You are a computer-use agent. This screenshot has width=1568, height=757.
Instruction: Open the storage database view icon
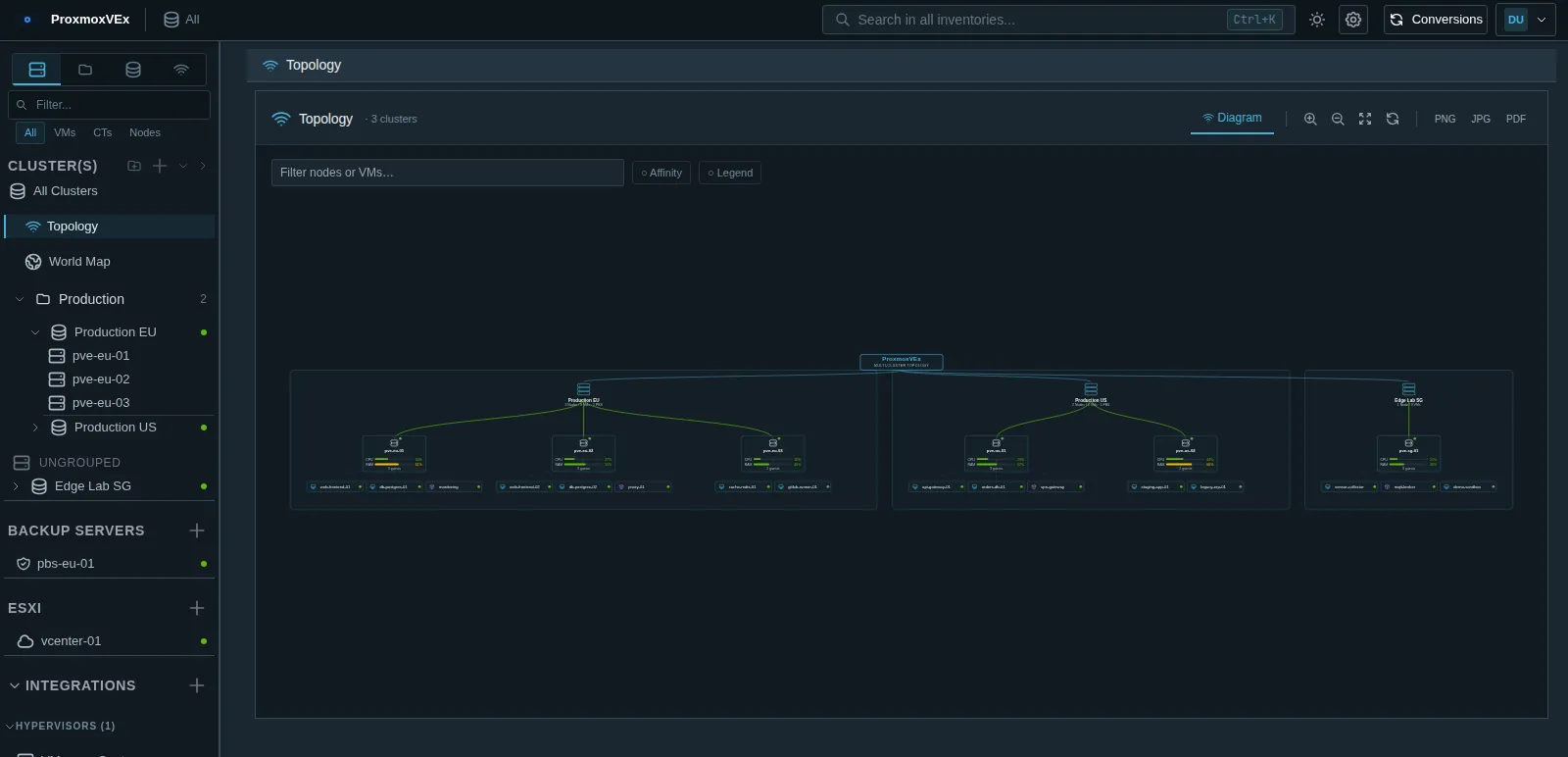tap(133, 70)
